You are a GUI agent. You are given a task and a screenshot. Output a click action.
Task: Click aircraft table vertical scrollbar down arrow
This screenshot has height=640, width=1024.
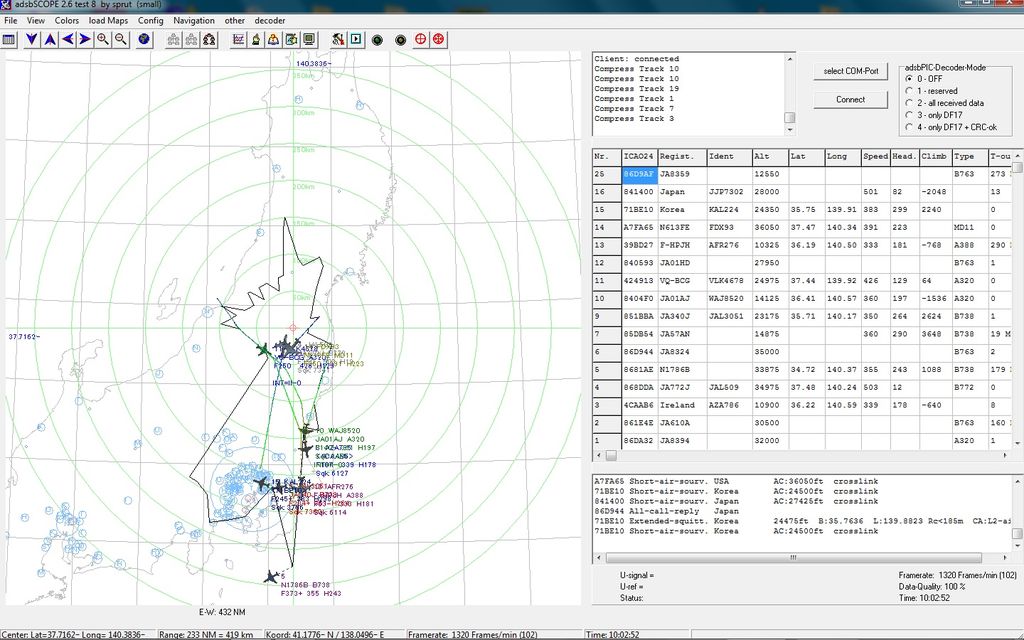click(x=1017, y=443)
